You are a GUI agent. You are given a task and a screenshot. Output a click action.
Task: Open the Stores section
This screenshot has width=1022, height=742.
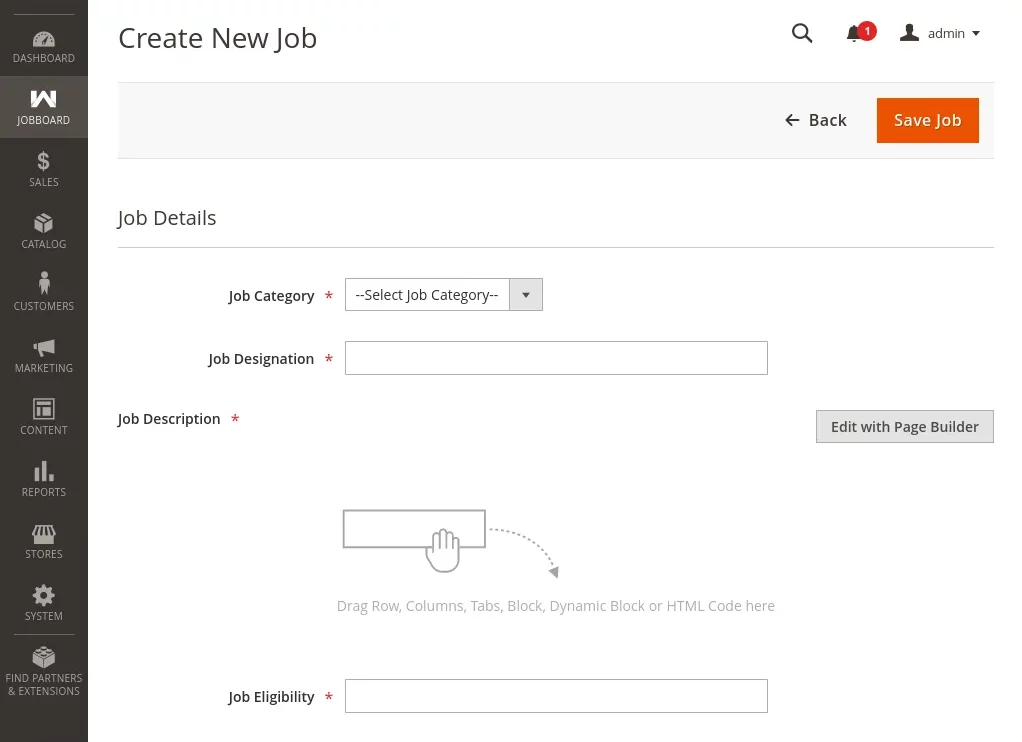pyautogui.click(x=43, y=540)
